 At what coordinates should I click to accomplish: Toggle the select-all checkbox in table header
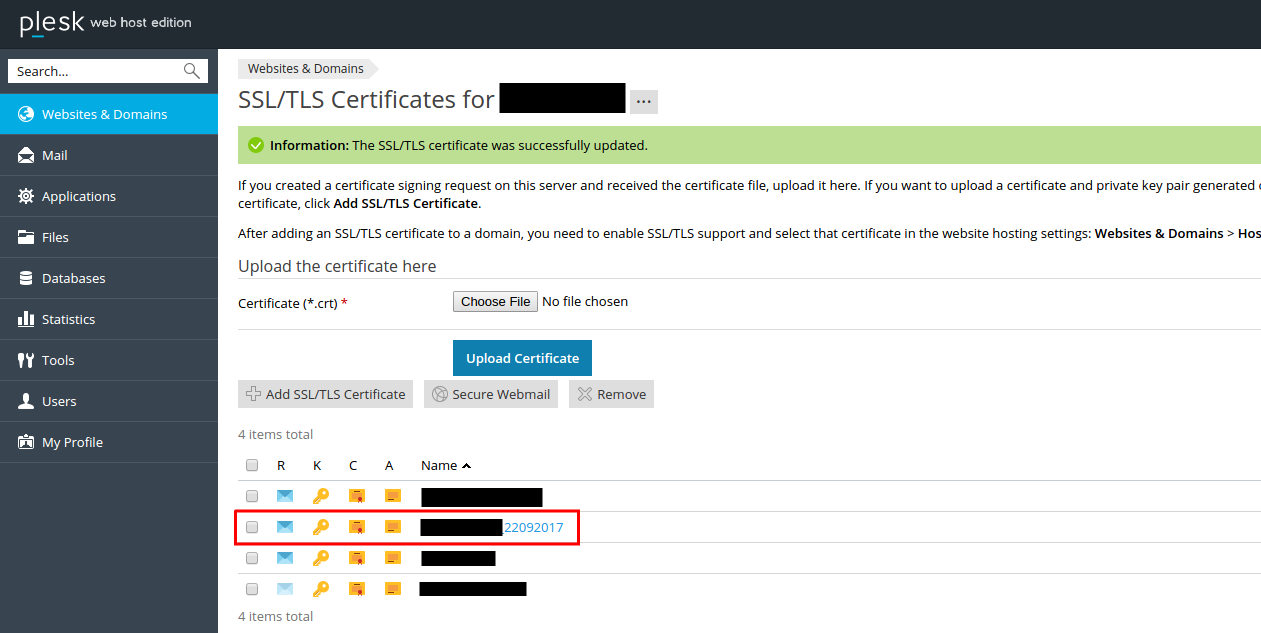(252, 465)
